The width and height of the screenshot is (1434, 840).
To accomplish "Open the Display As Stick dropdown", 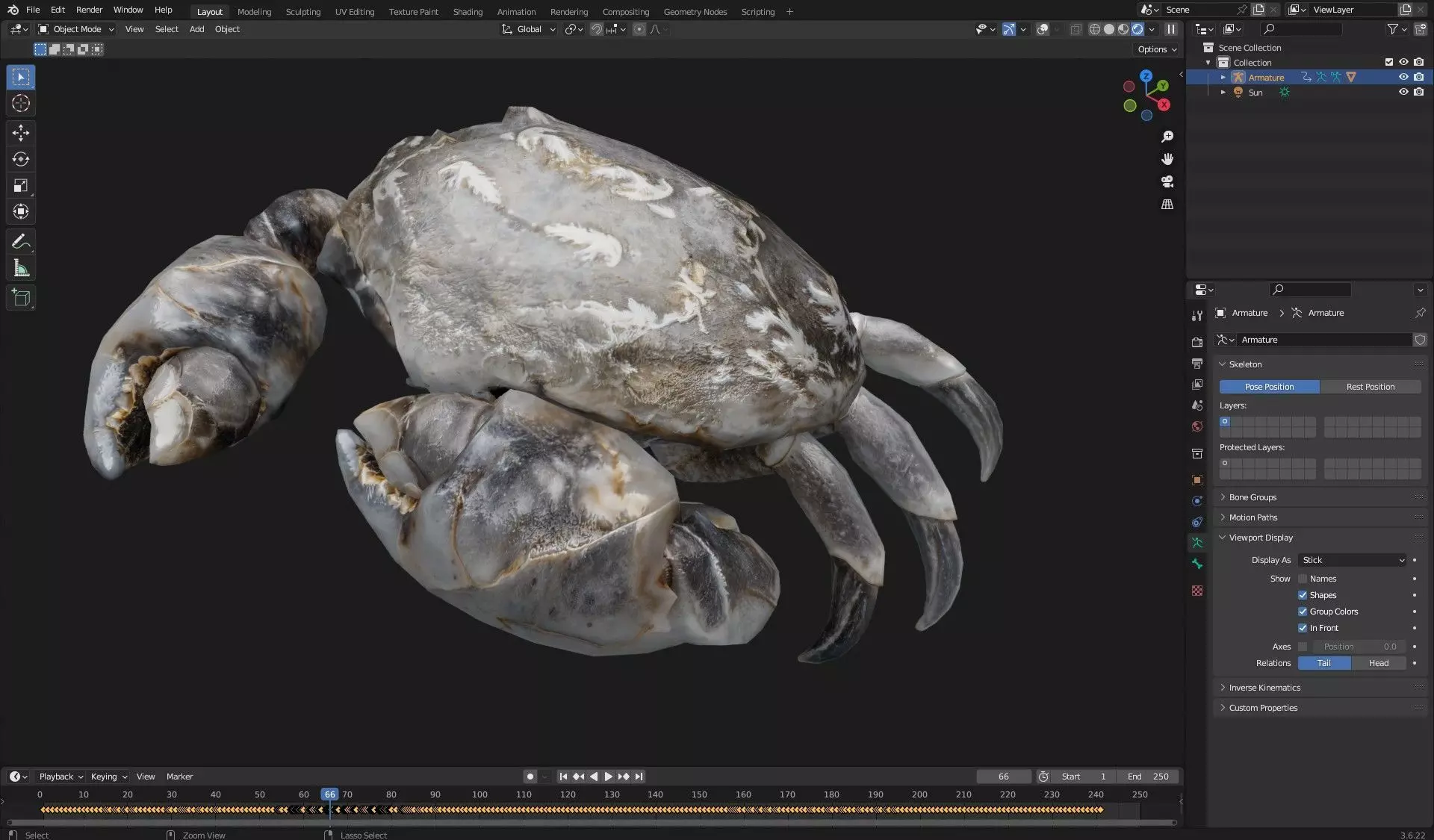I will click(x=1352, y=560).
